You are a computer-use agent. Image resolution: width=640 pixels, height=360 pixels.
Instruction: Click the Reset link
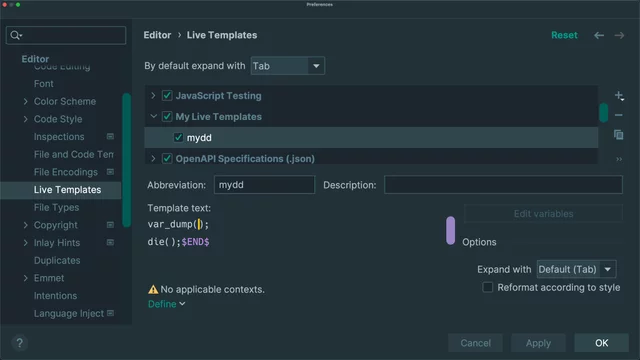[564, 35]
